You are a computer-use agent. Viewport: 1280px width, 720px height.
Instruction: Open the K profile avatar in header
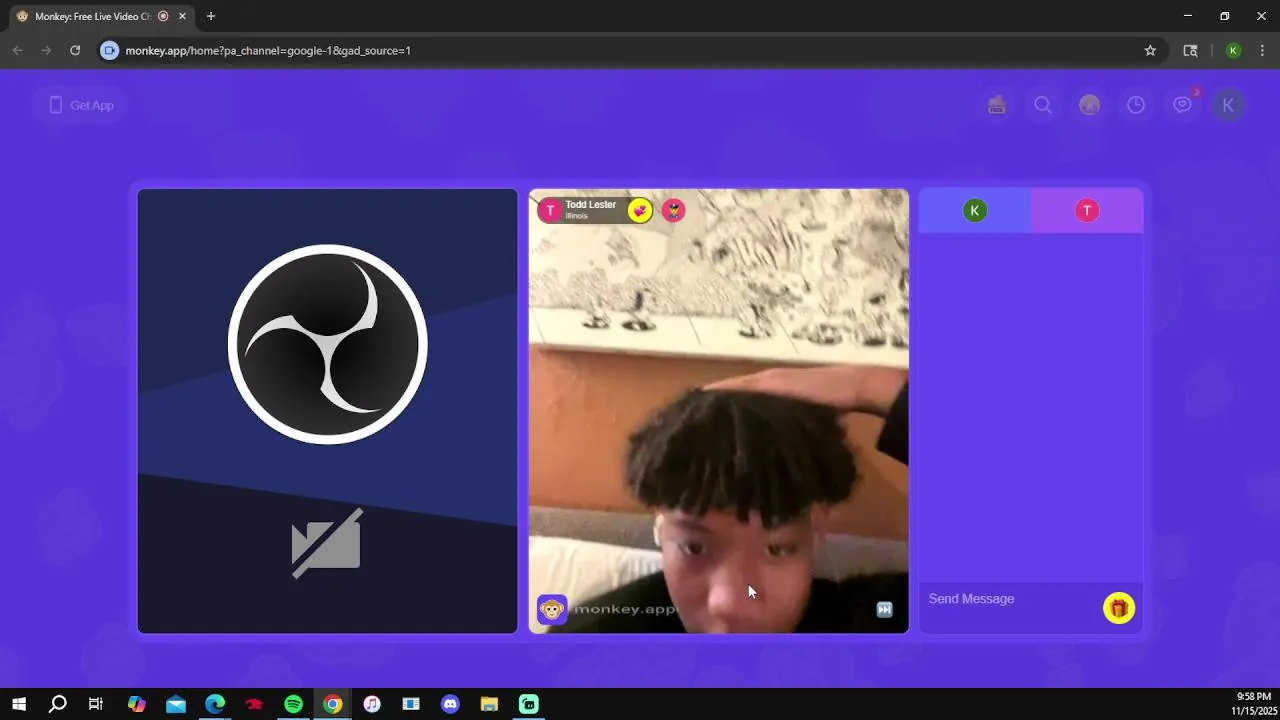1228,105
